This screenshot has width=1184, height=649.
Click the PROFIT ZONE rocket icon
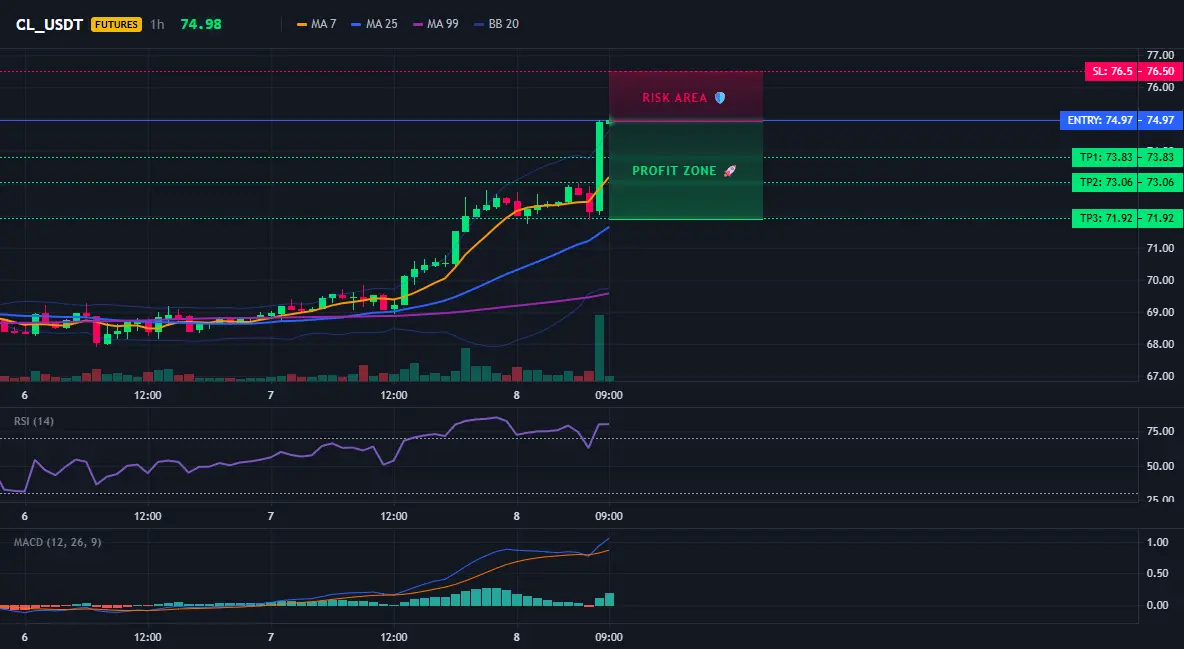(x=729, y=171)
